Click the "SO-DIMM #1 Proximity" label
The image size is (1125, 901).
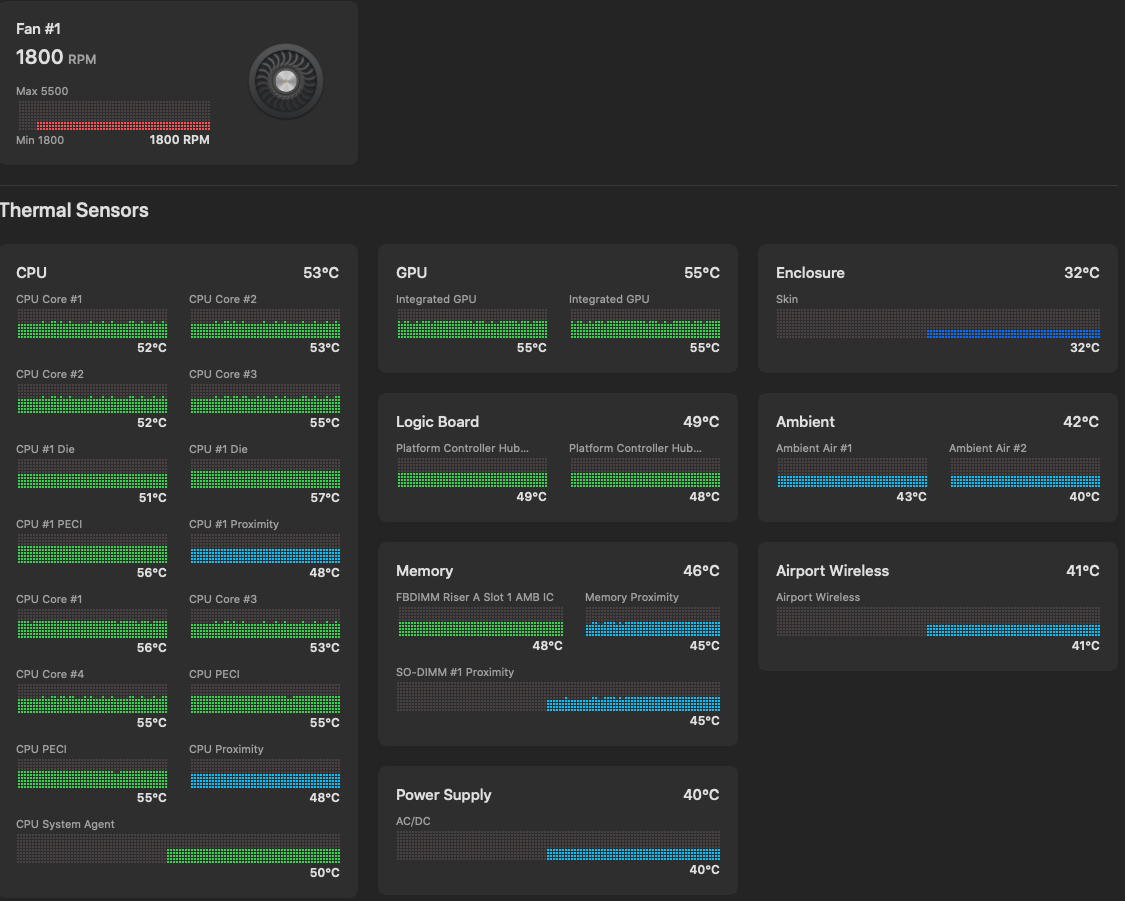pyautogui.click(x=455, y=672)
